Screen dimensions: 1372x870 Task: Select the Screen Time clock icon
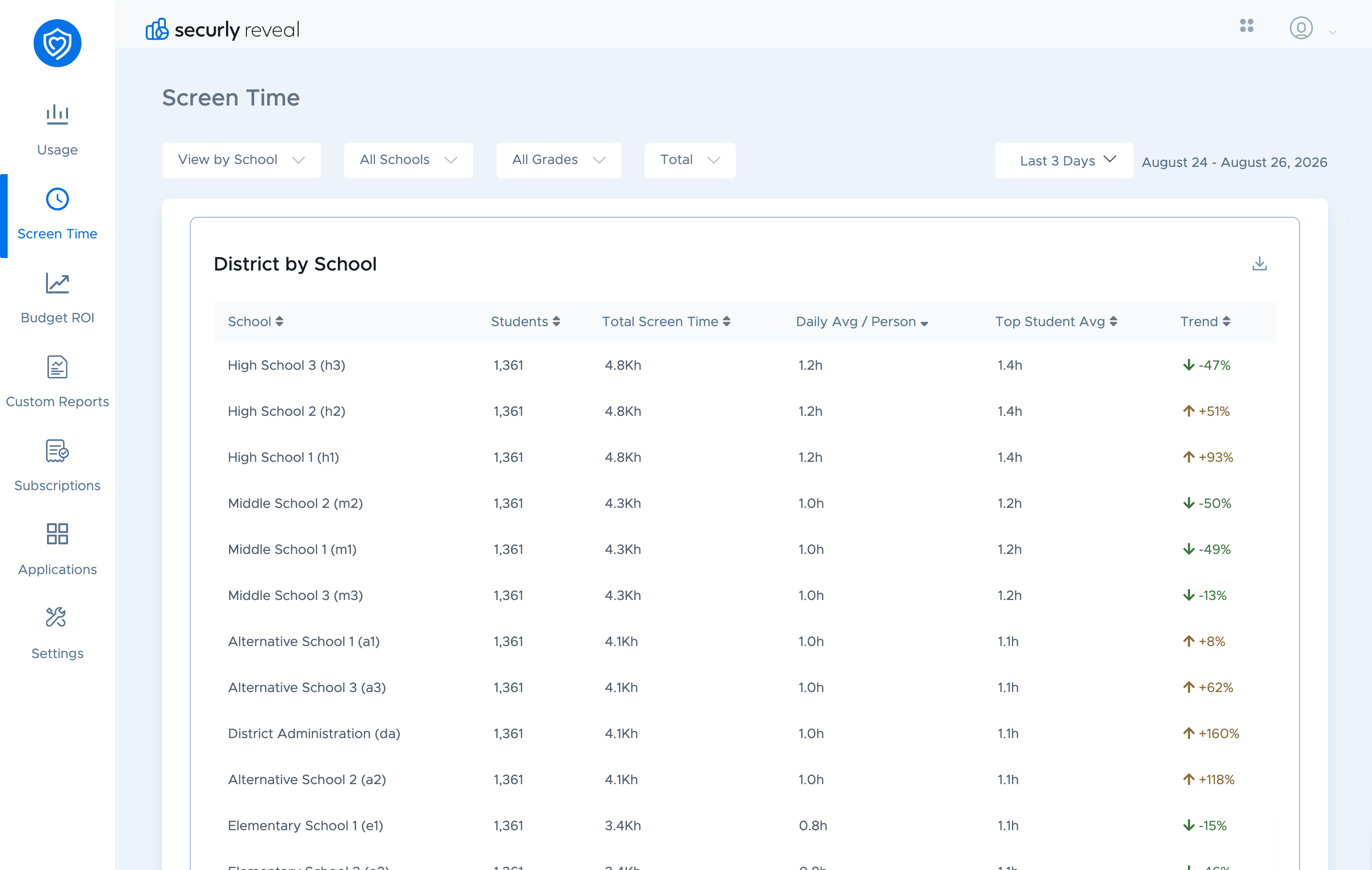pos(57,199)
